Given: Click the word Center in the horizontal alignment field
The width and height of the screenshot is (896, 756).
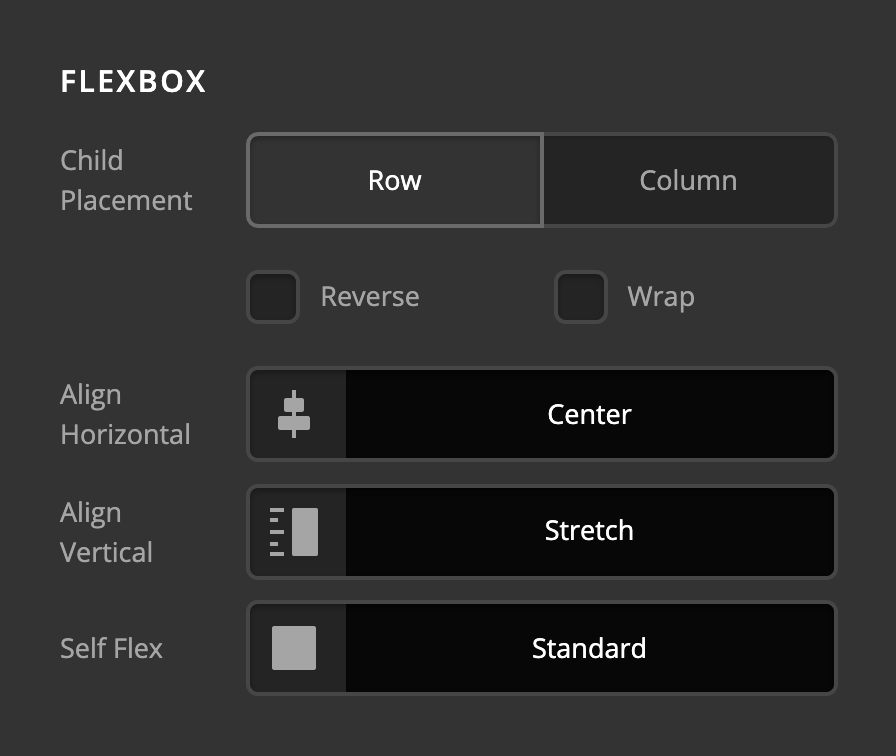Looking at the screenshot, I should coord(589,414).
